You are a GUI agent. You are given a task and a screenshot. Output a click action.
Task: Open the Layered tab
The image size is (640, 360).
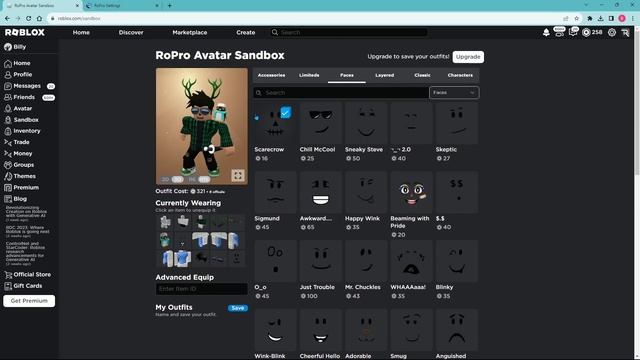tap(384, 76)
